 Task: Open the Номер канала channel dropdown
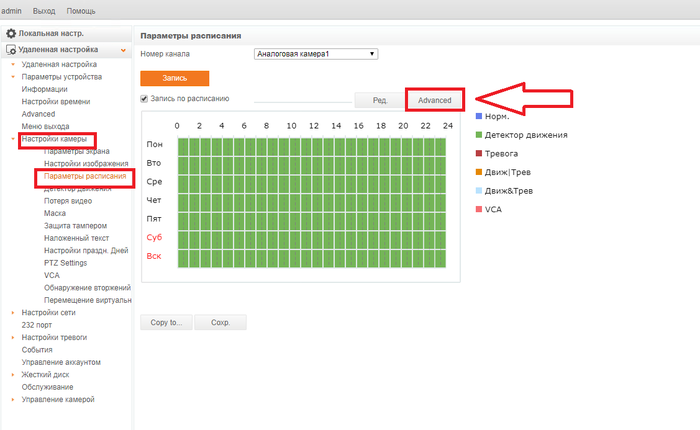[316, 54]
